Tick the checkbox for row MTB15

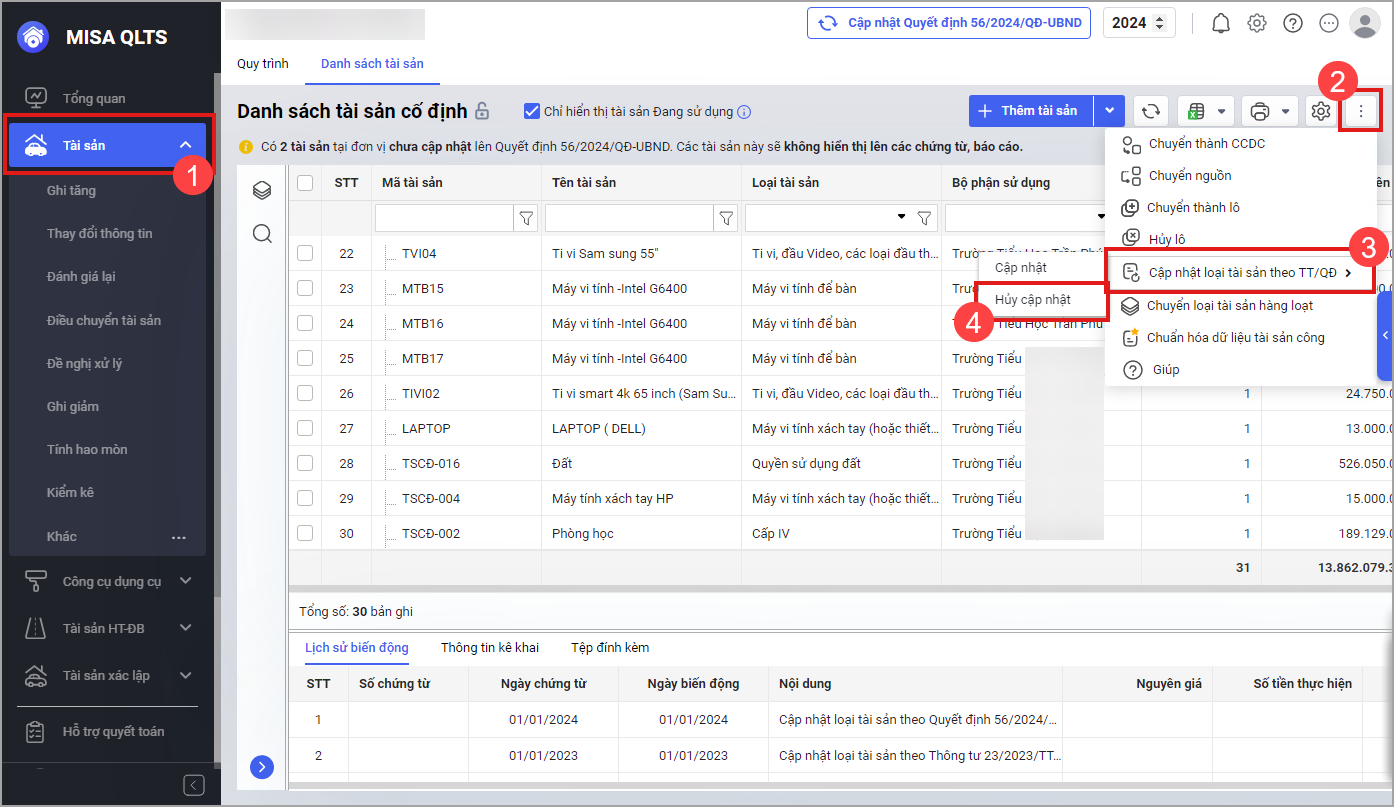(x=305, y=288)
